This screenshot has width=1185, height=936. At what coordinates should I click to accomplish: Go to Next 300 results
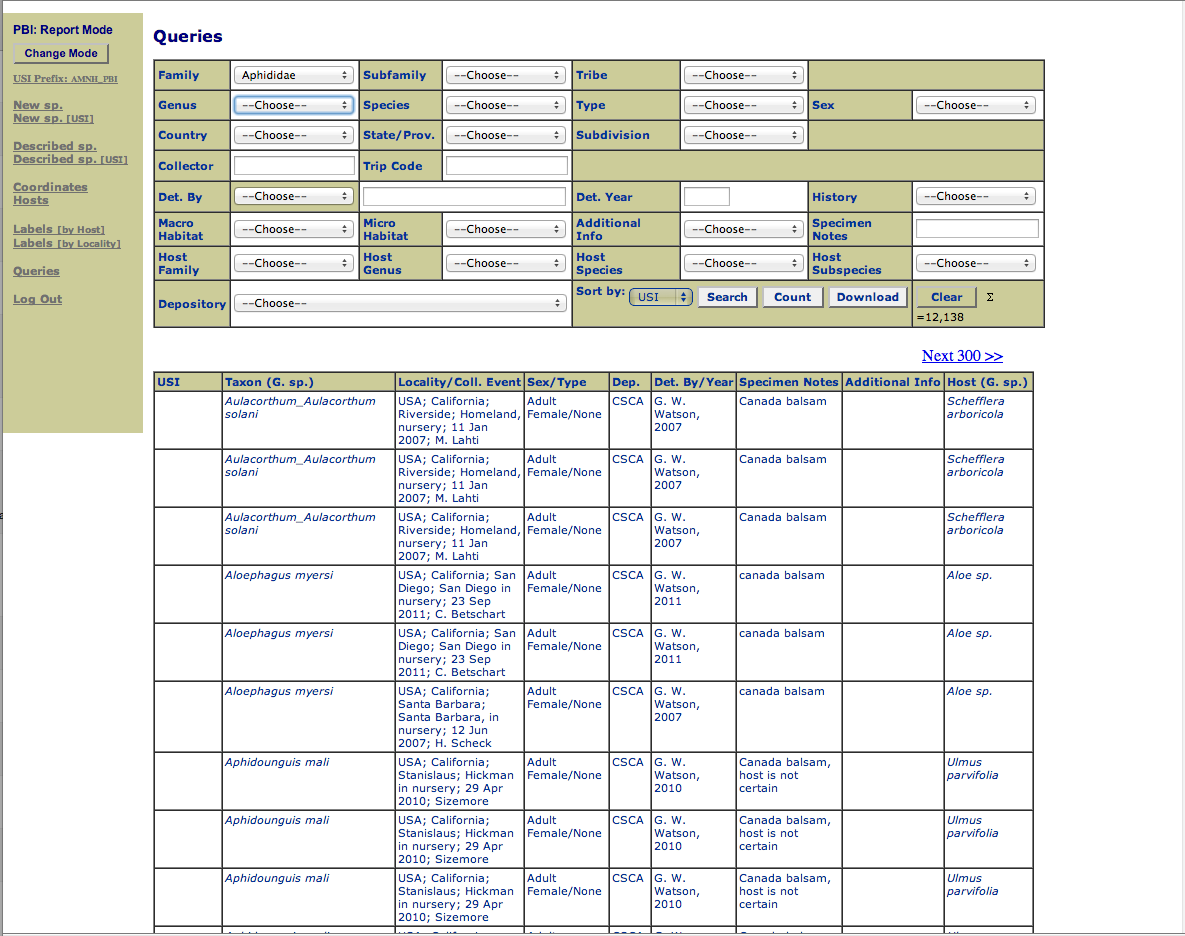click(961, 356)
